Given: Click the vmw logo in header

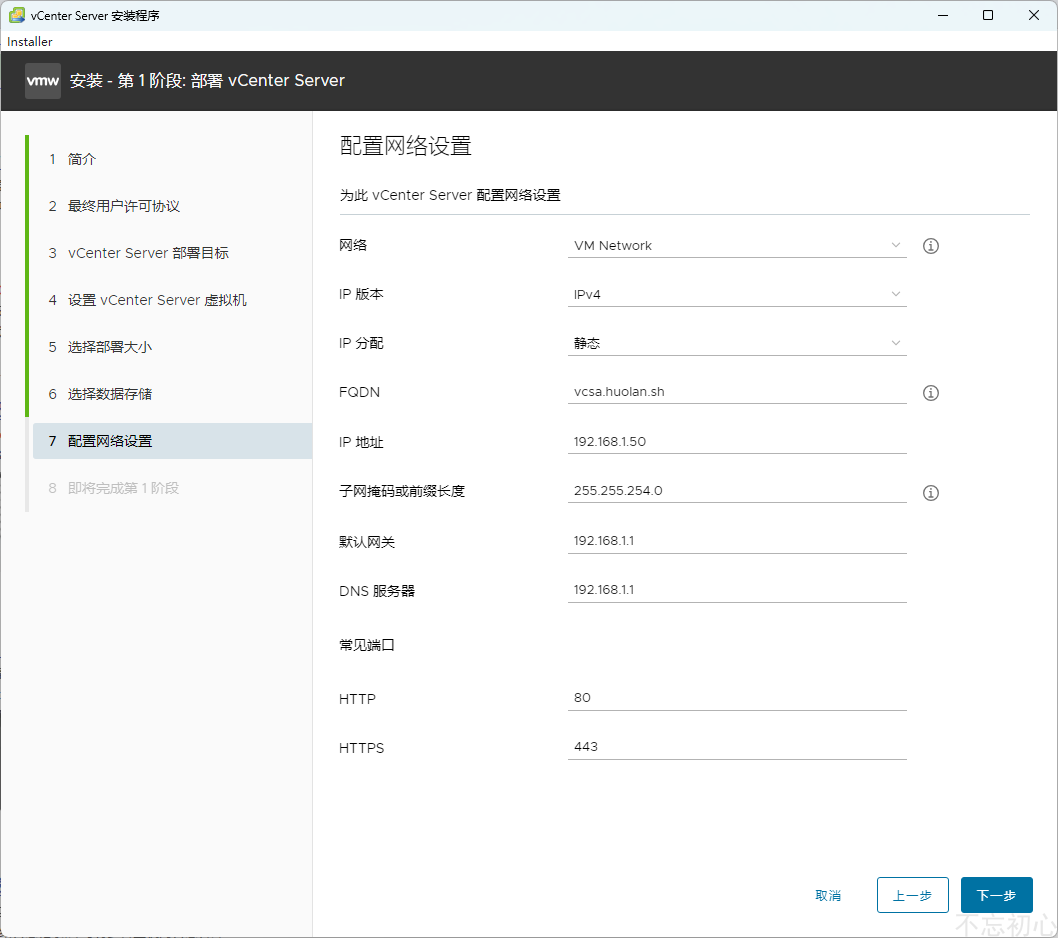Looking at the screenshot, I should [x=43, y=81].
